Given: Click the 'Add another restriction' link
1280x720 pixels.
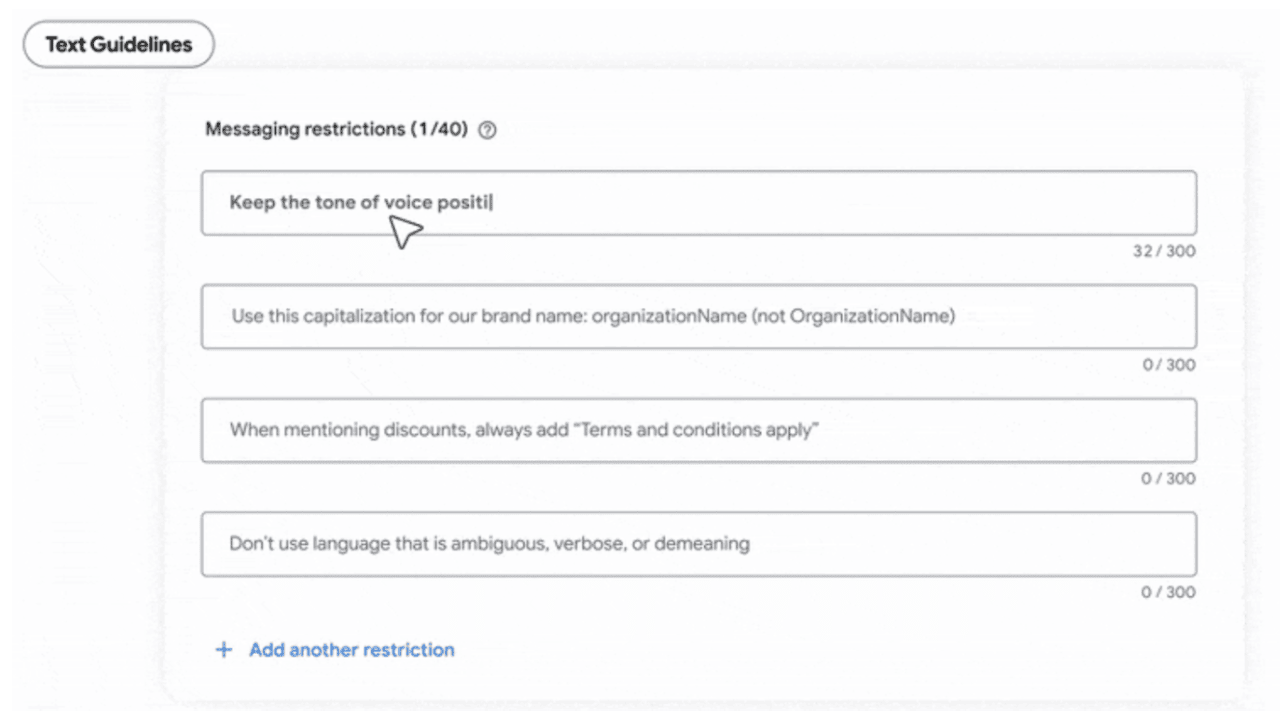Looking at the screenshot, I should pyautogui.click(x=351, y=650).
